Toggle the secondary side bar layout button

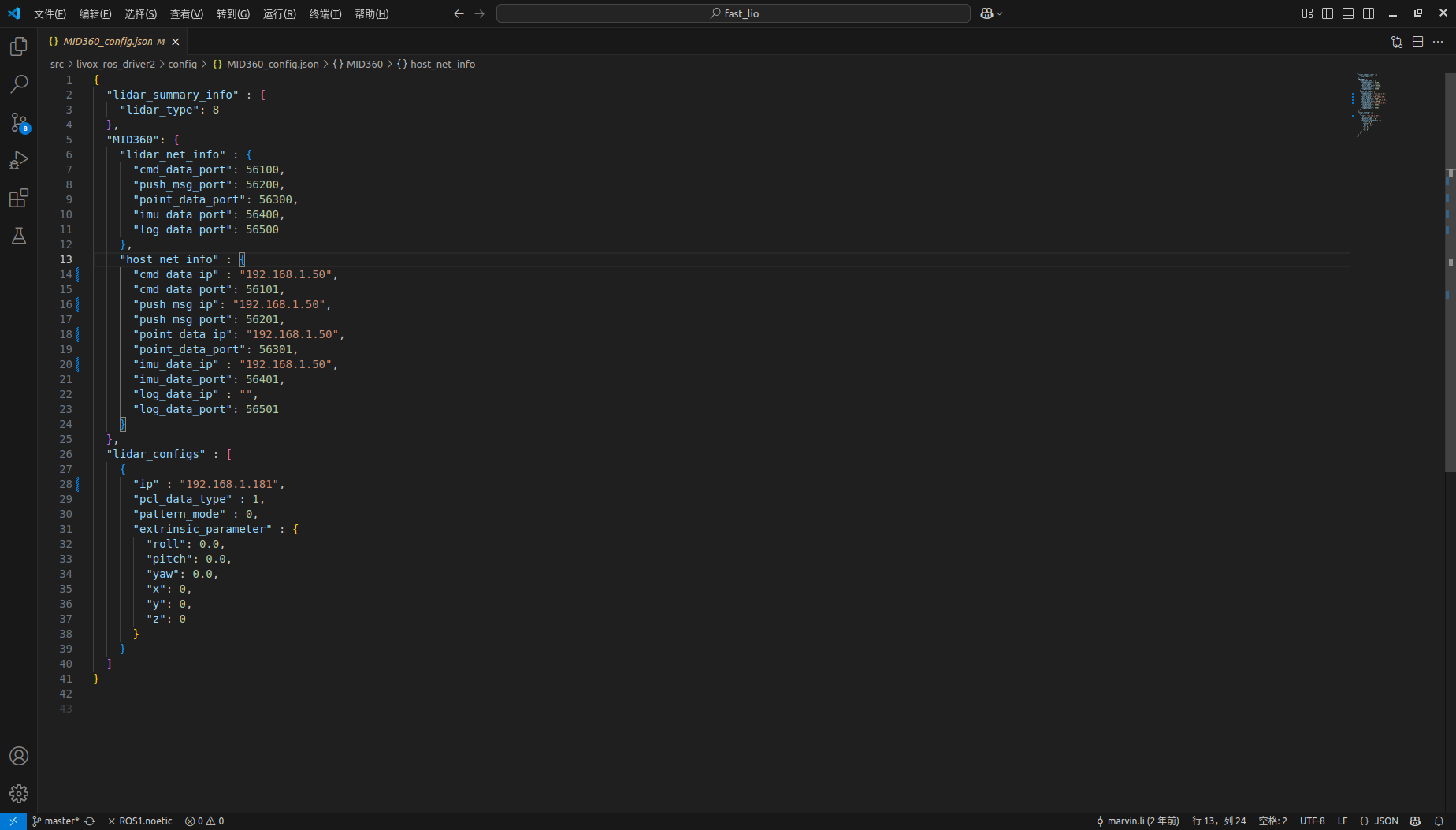click(1369, 13)
